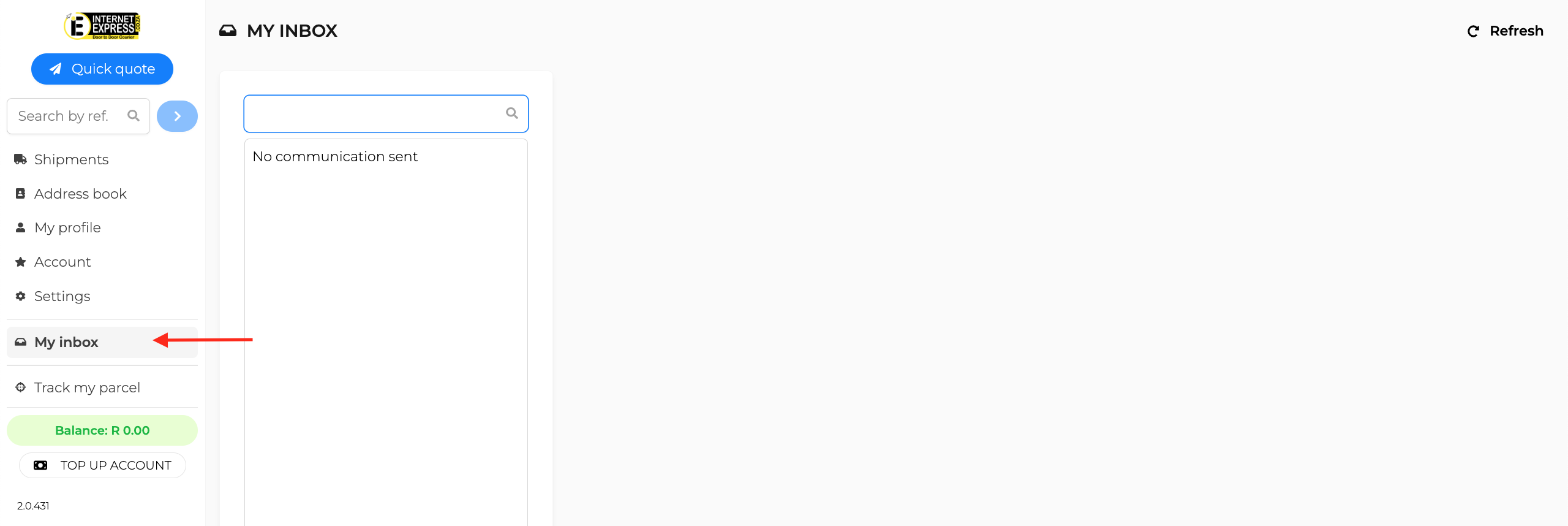Image resolution: width=1568 pixels, height=526 pixels.
Task: Click the gear icon beside Settings
Action: (x=20, y=296)
